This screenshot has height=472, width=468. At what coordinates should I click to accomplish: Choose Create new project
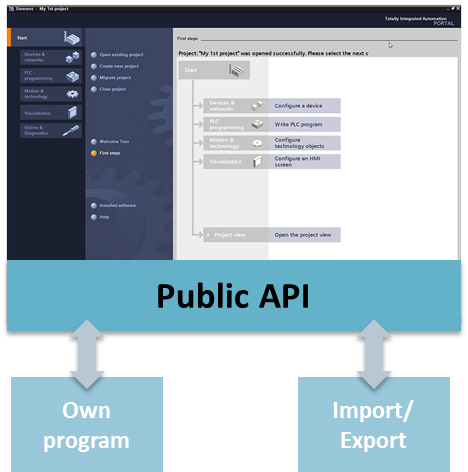(119, 66)
